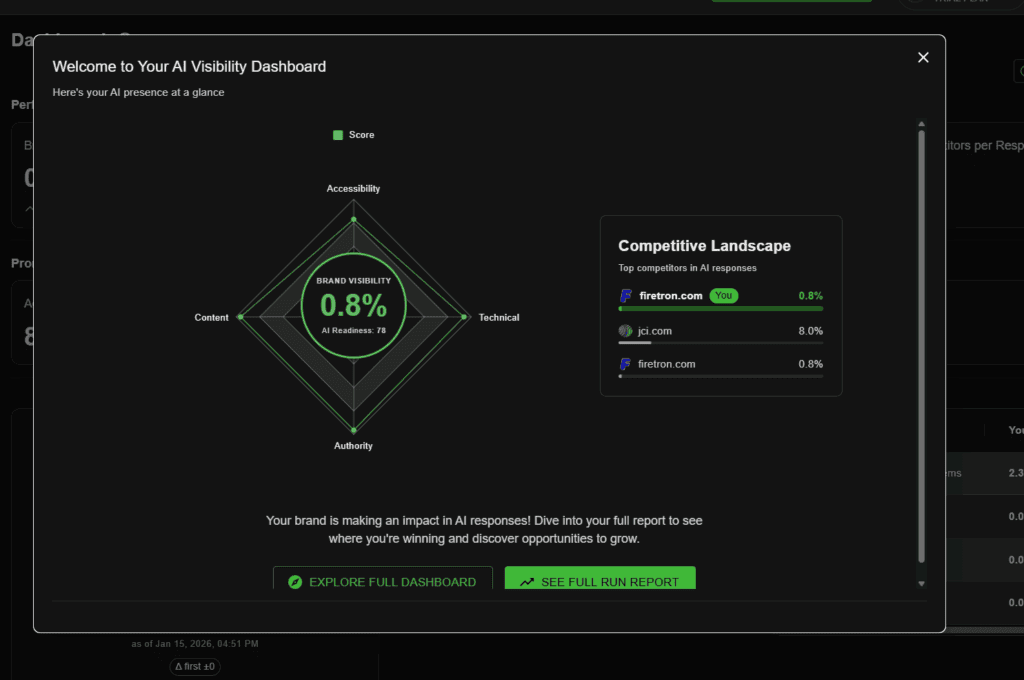Click the Competitive Landscape heading
Viewport: 1024px width, 680px height.
pos(704,246)
